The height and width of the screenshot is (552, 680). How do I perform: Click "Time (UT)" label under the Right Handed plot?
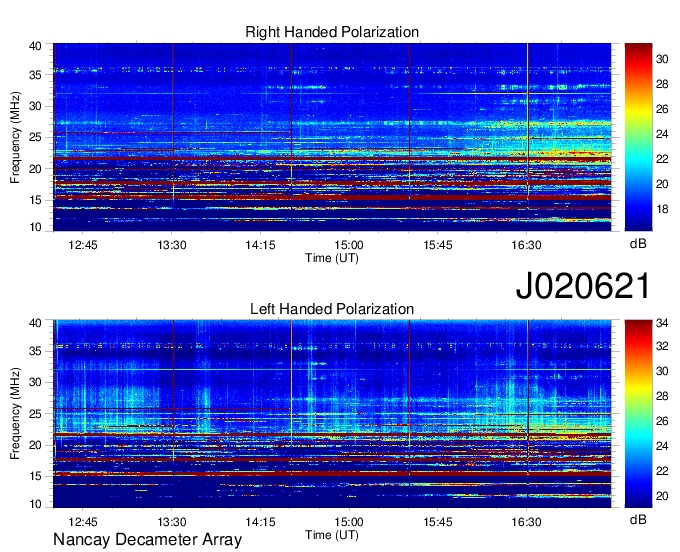pyautogui.click(x=332, y=258)
